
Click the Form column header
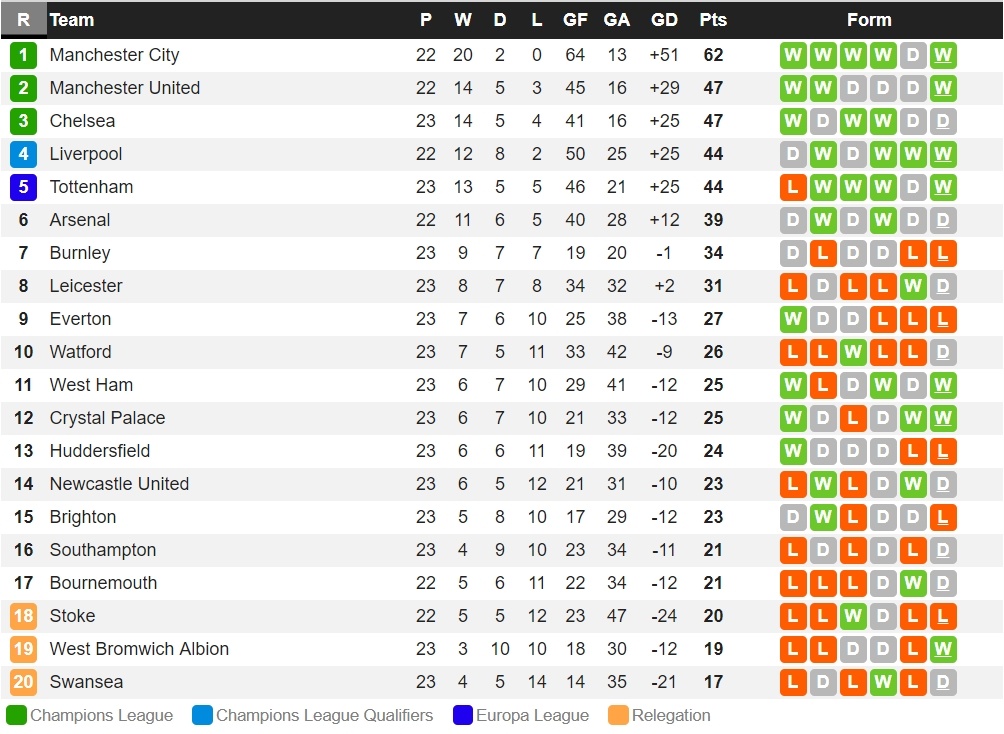(x=868, y=20)
